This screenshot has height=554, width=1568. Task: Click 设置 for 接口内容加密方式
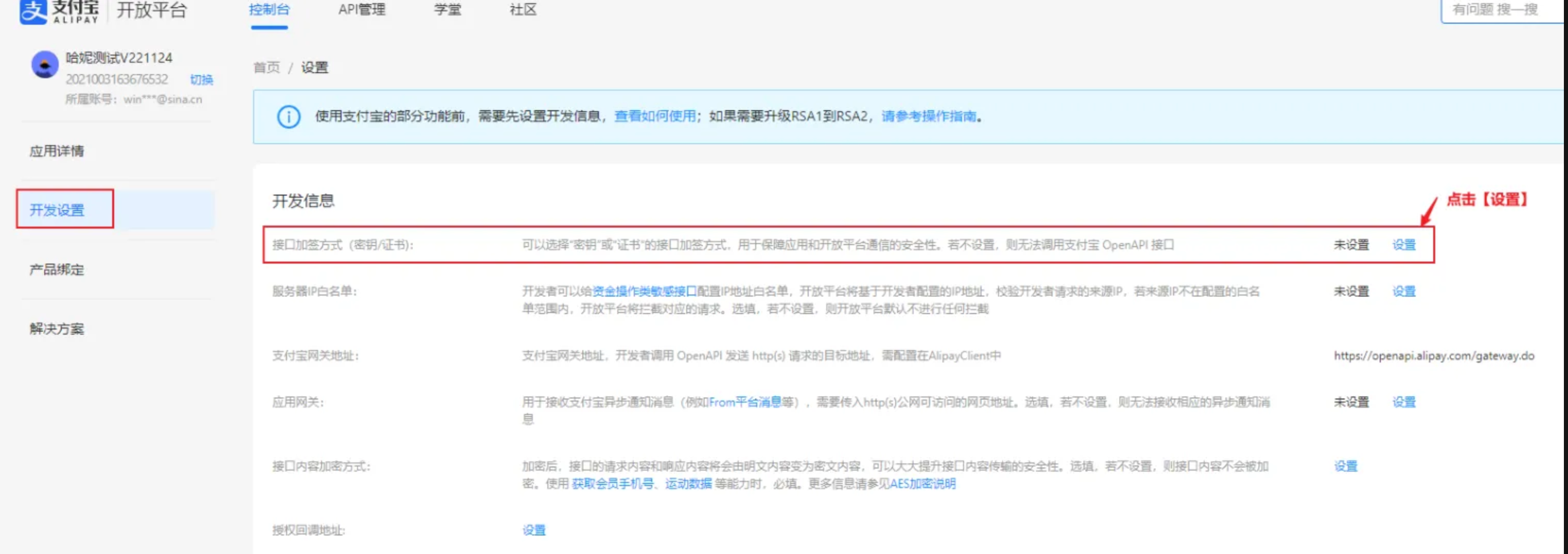(1346, 466)
